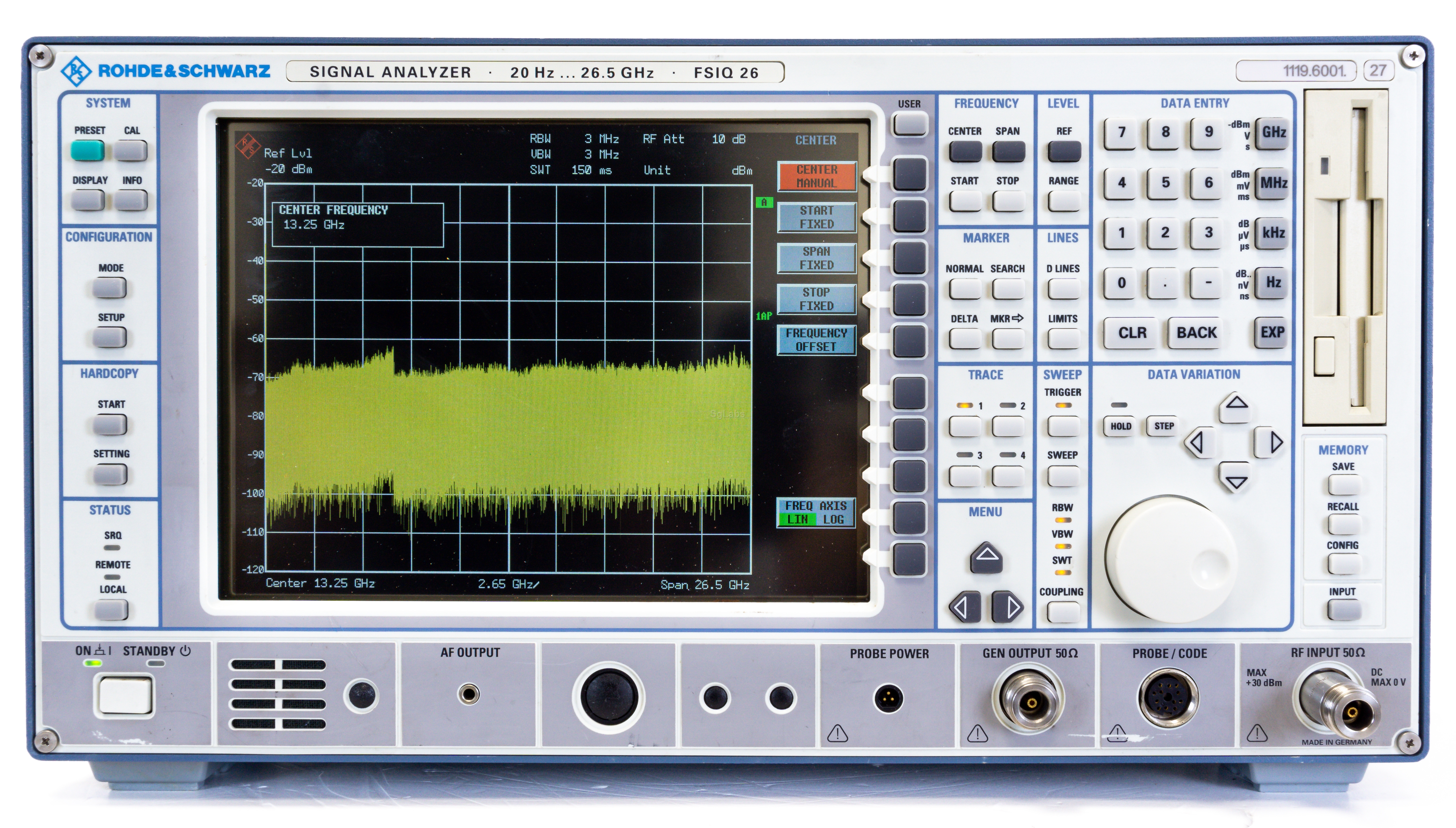Select the START FIXED softkey
Viewport: 1456px width, 828px height.
click(x=816, y=217)
